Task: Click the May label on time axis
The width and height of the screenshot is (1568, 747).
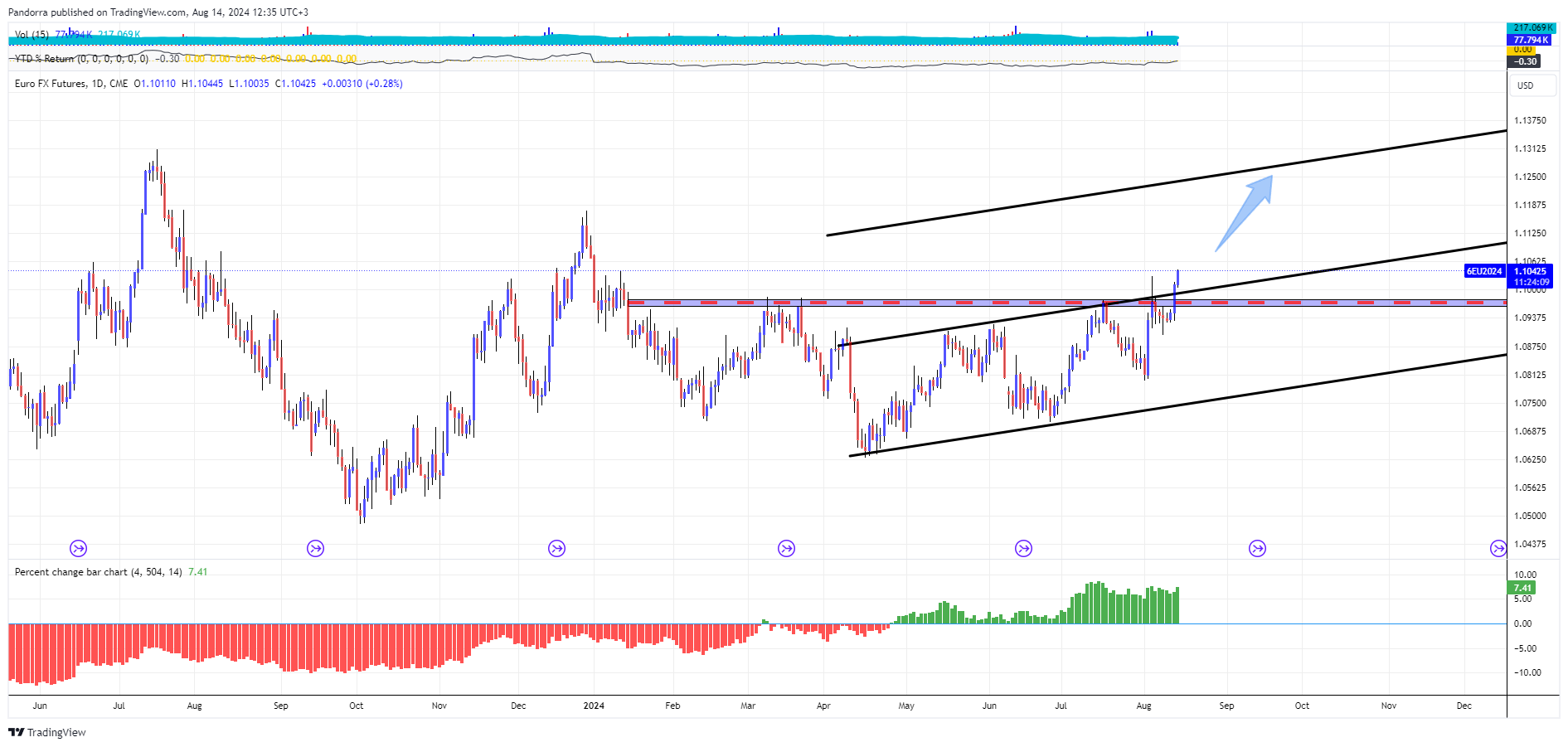Action: (x=906, y=706)
